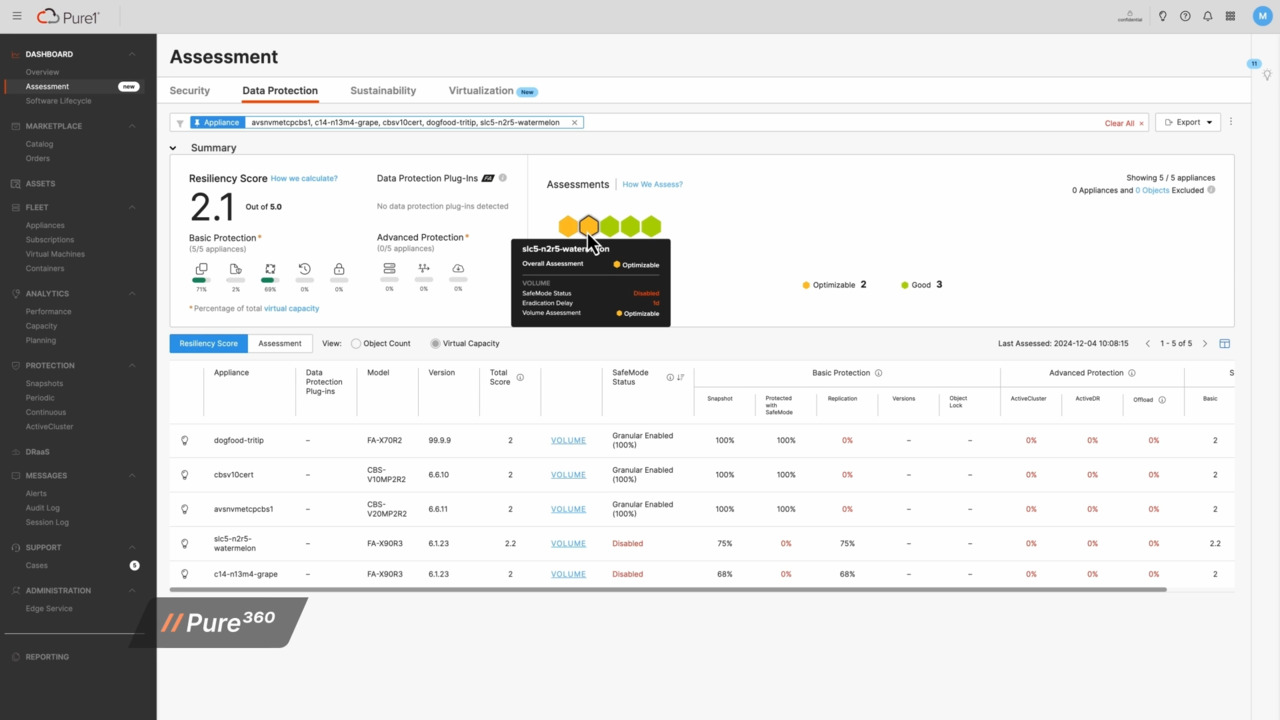Screen dimensions: 1280x720
Task: Click the Clear All filter link
Action: (1123, 123)
